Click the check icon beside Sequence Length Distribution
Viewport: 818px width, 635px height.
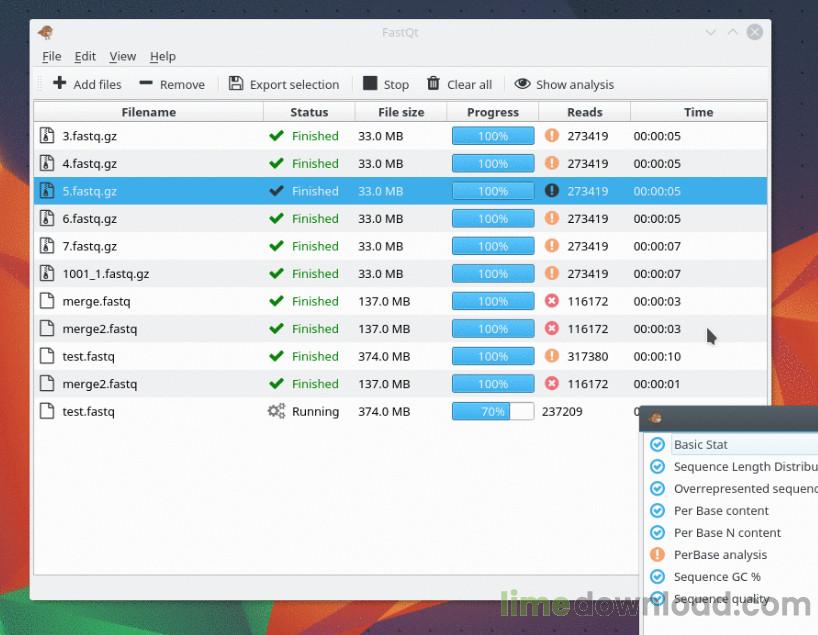[657, 466]
